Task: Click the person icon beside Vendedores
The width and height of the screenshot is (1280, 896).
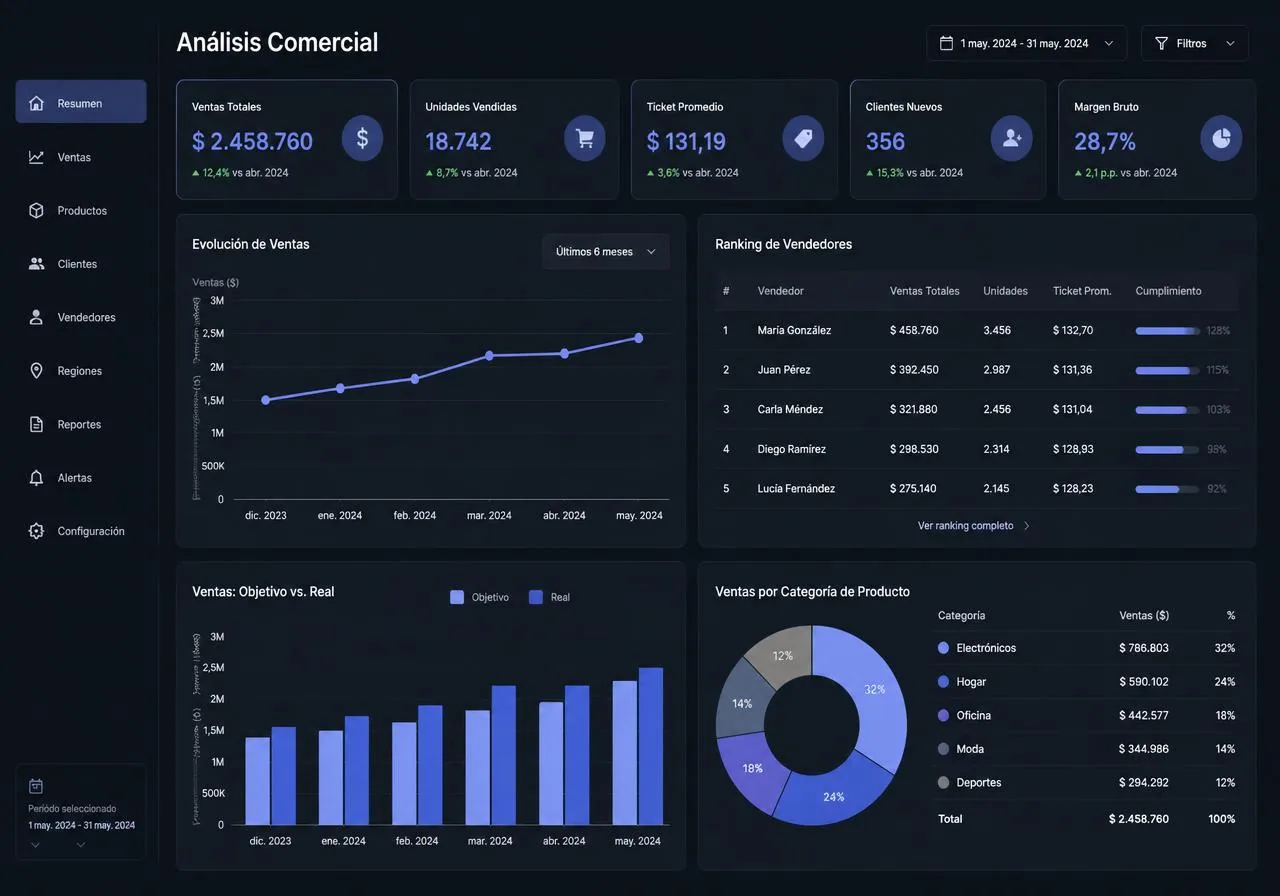Action: (36, 317)
